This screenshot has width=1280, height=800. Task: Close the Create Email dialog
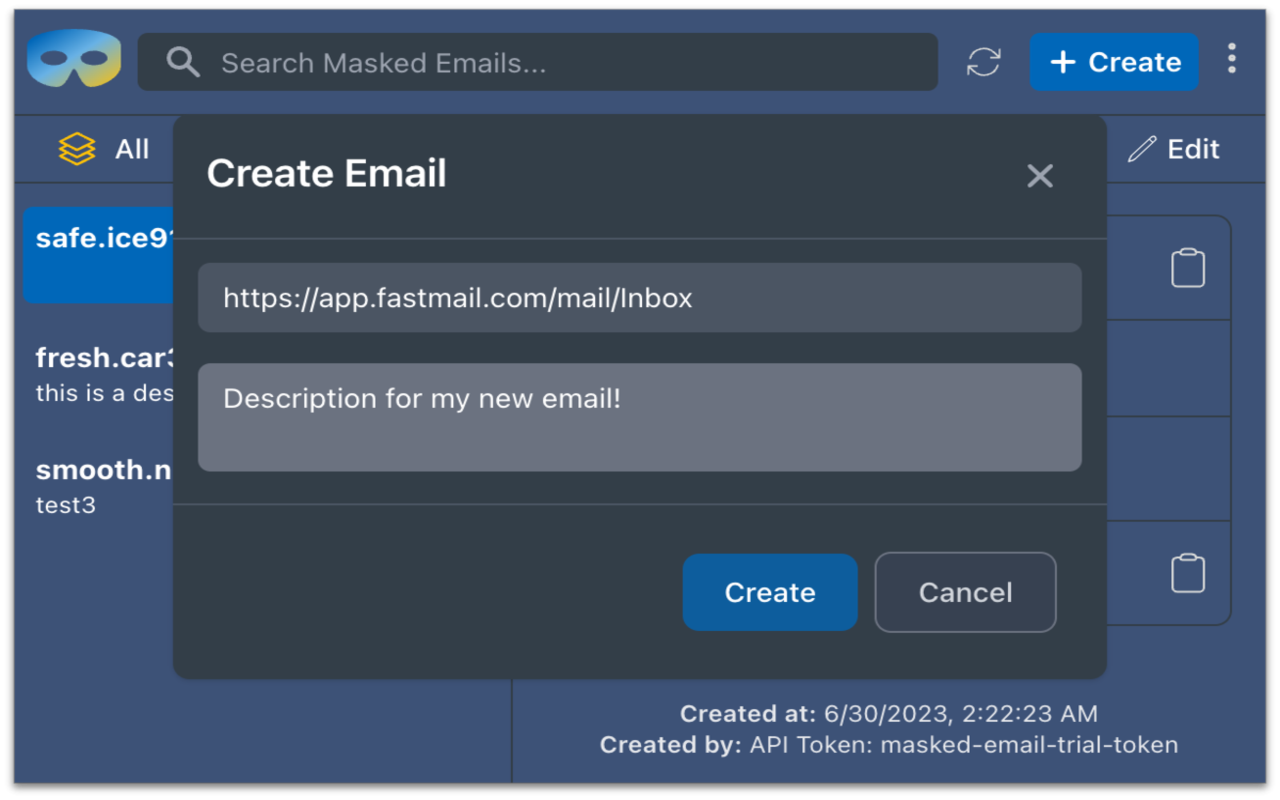click(x=1040, y=176)
